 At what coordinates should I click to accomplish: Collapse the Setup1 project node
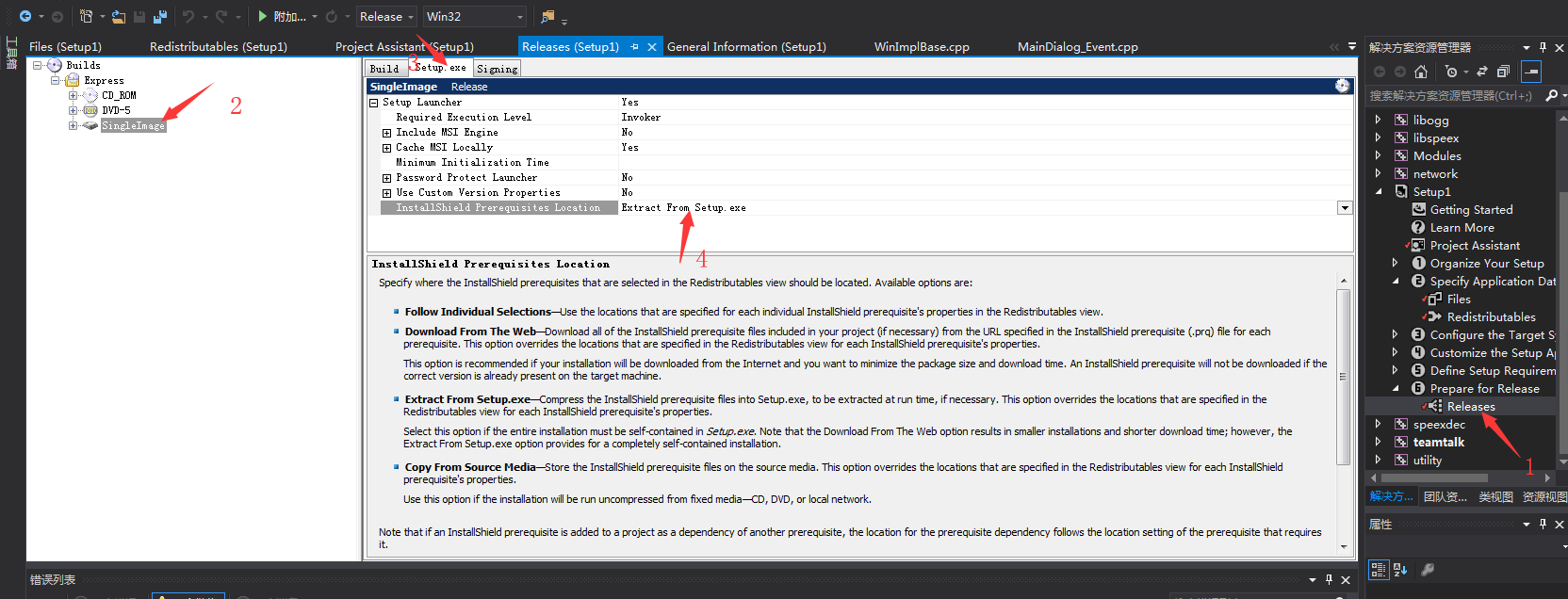1379,191
